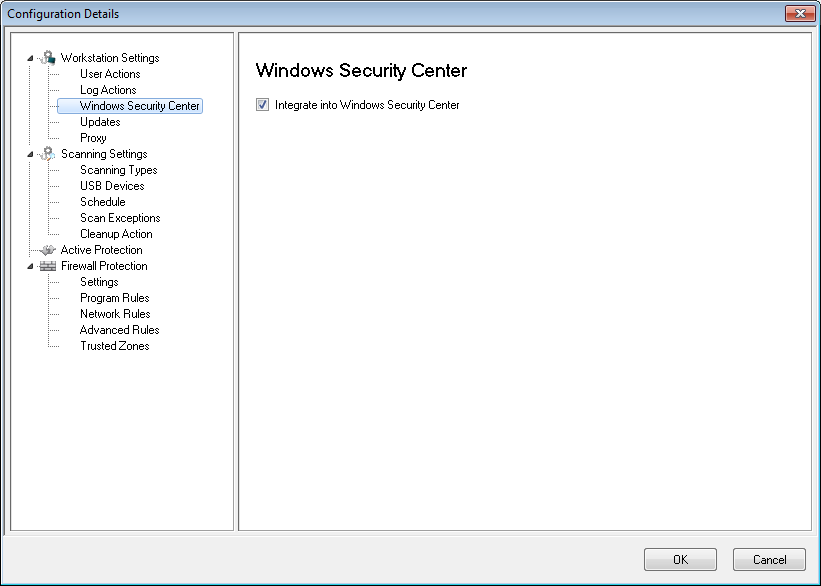
Task: Select Log Actions in the tree
Action: (108, 90)
